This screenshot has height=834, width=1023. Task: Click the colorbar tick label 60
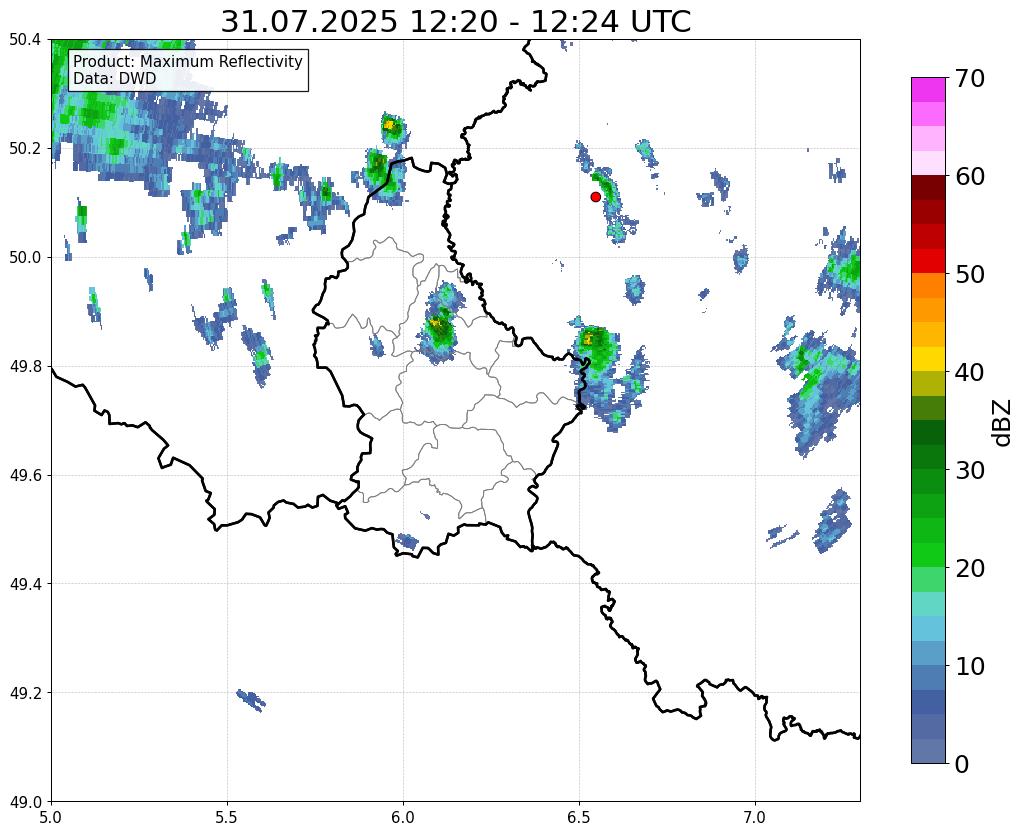click(969, 176)
